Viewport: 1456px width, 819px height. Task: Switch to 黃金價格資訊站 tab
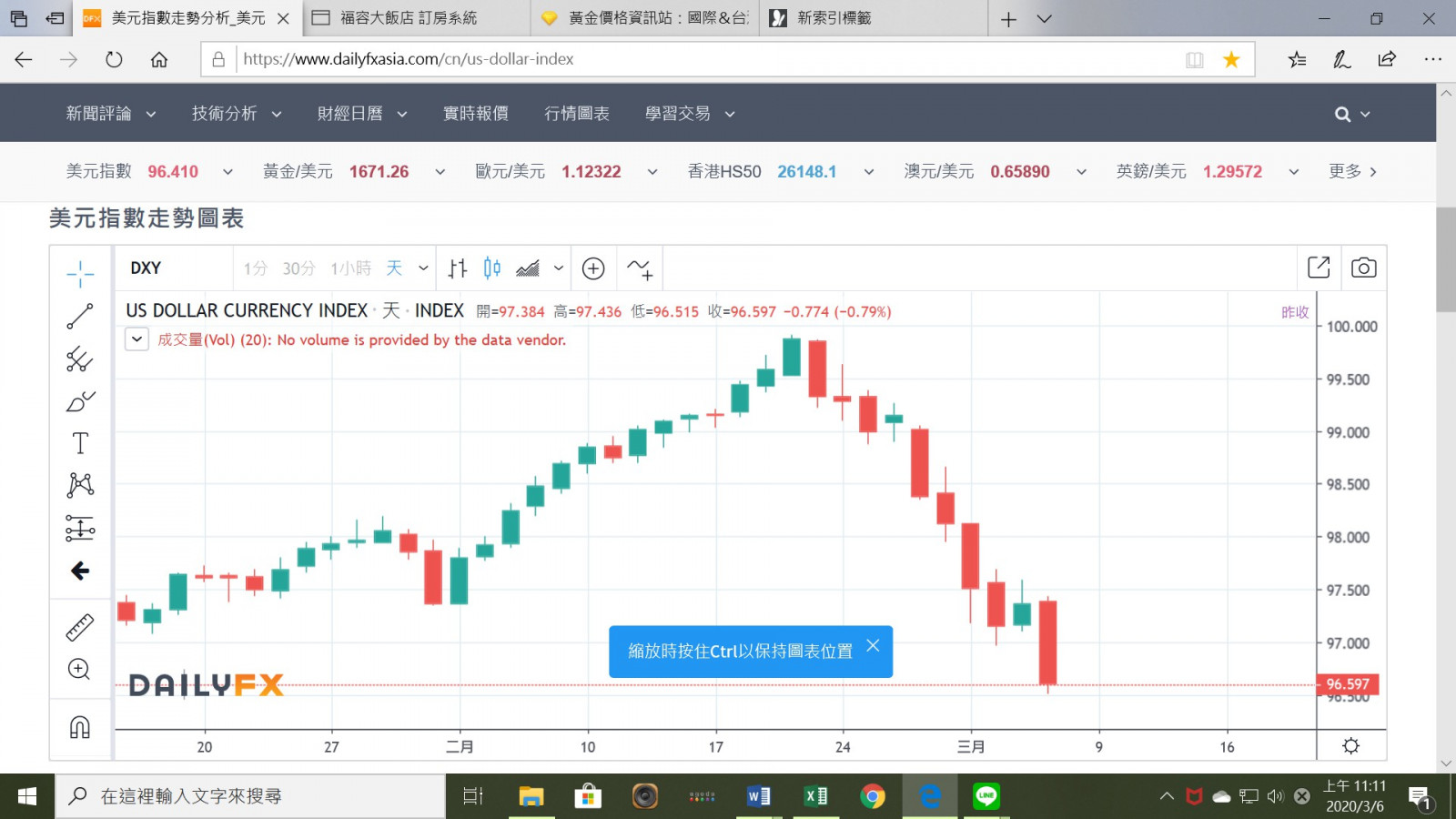pyautogui.click(x=645, y=18)
